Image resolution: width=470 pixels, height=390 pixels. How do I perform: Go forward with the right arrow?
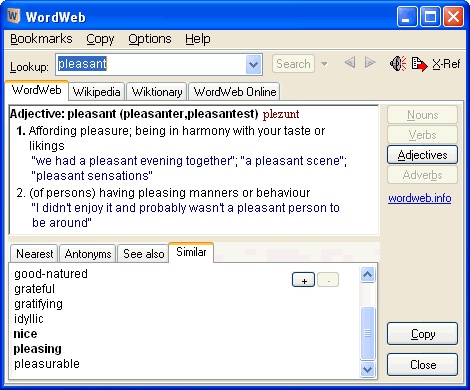[x=370, y=62]
